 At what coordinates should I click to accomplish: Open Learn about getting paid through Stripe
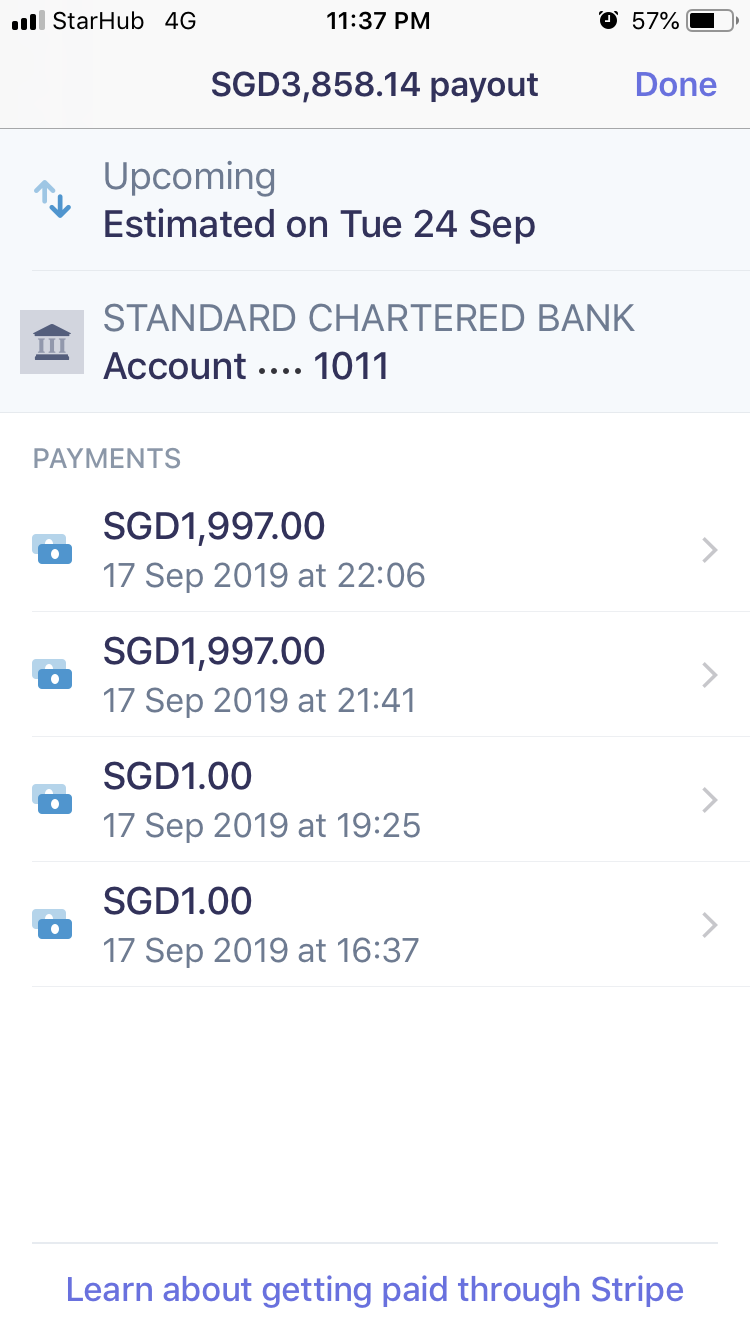[375, 1289]
